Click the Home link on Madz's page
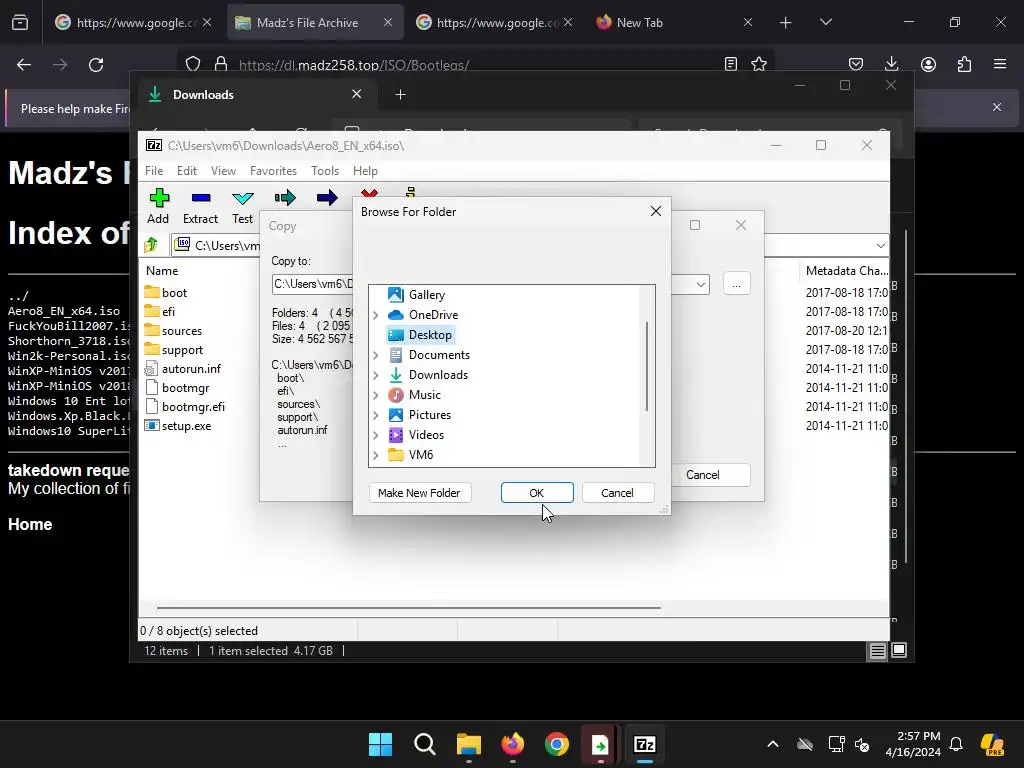This screenshot has height=768, width=1024. (x=30, y=524)
